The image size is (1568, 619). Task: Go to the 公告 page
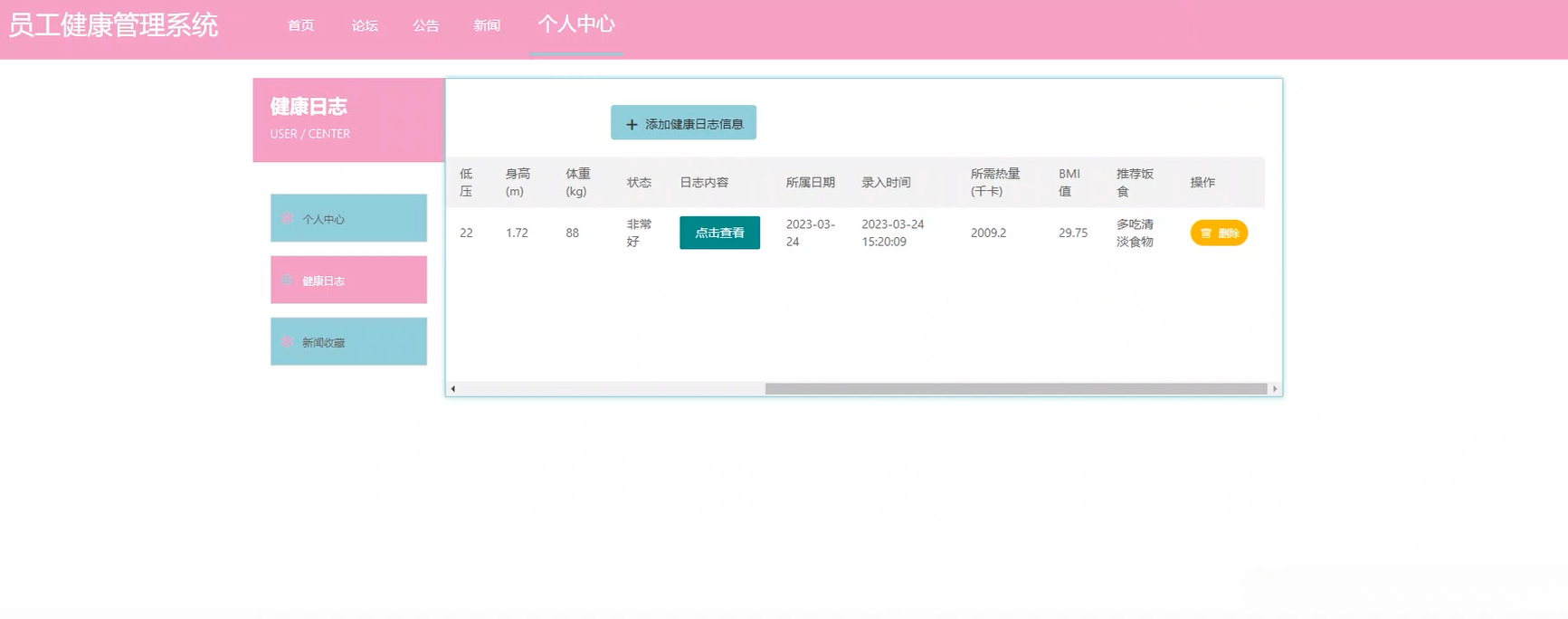pos(425,25)
